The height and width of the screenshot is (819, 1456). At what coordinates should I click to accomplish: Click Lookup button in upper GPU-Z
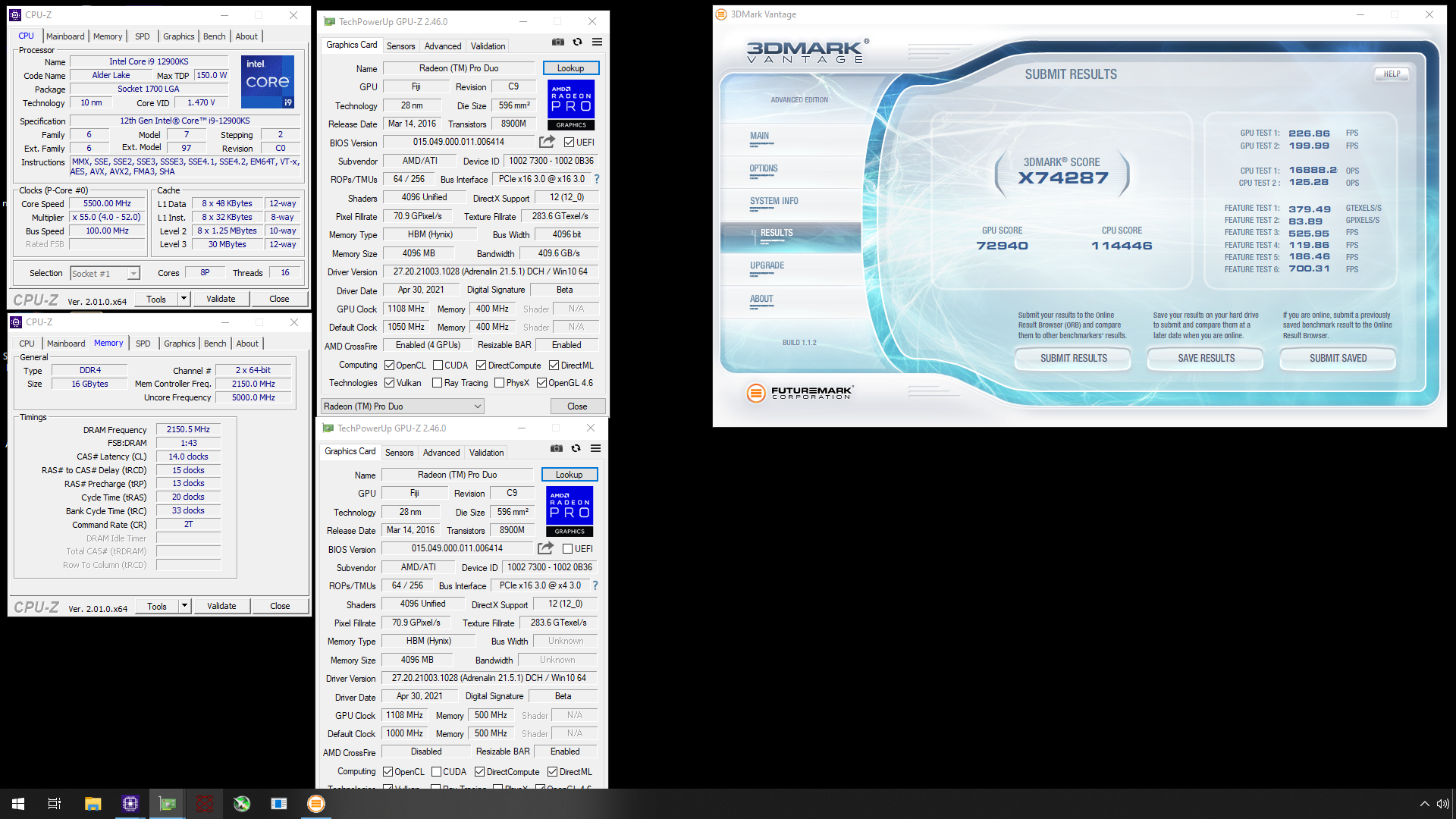click(x=571, y=68)
